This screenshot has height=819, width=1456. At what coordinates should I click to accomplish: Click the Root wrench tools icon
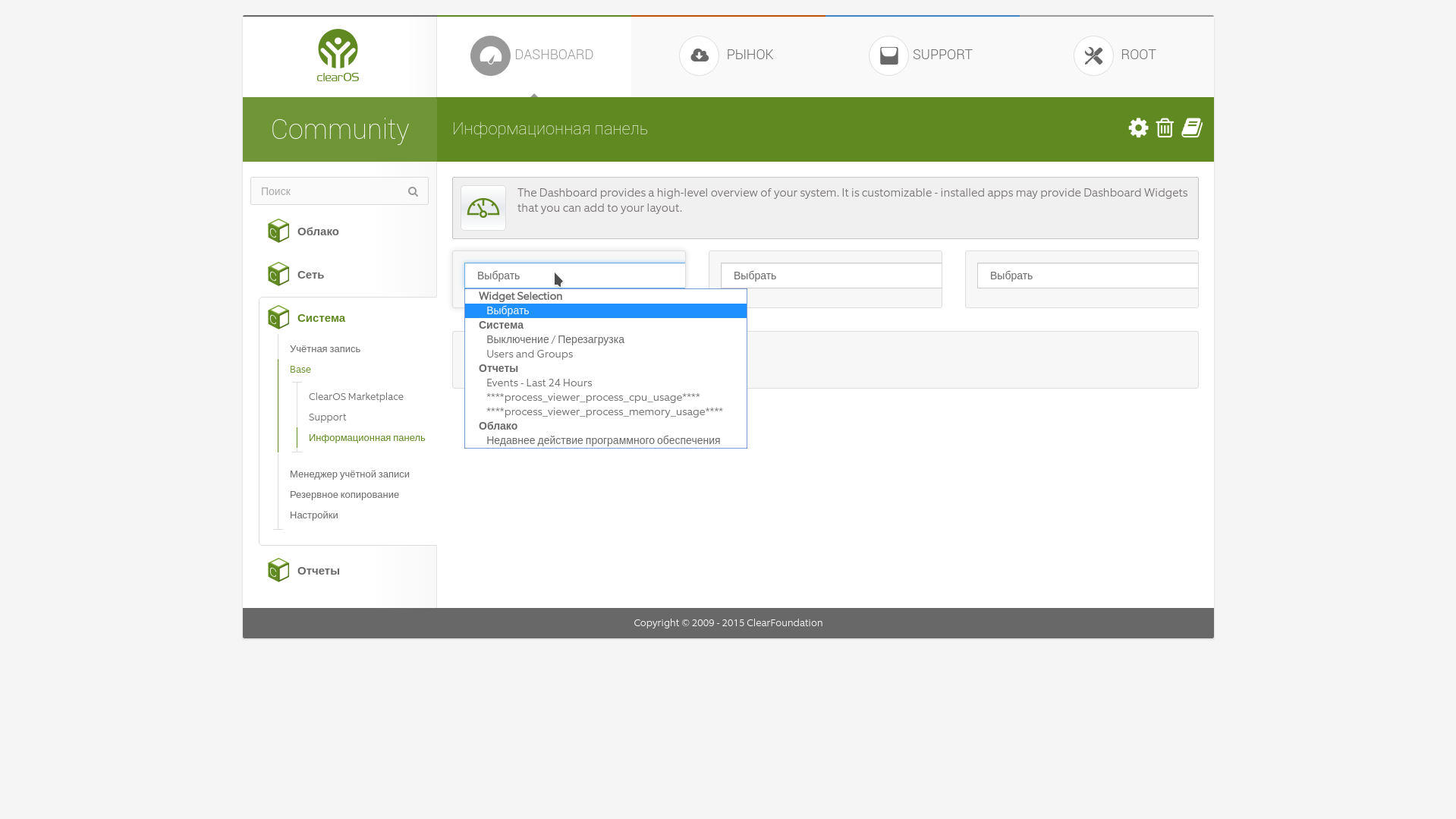[x=1093, y=55]
